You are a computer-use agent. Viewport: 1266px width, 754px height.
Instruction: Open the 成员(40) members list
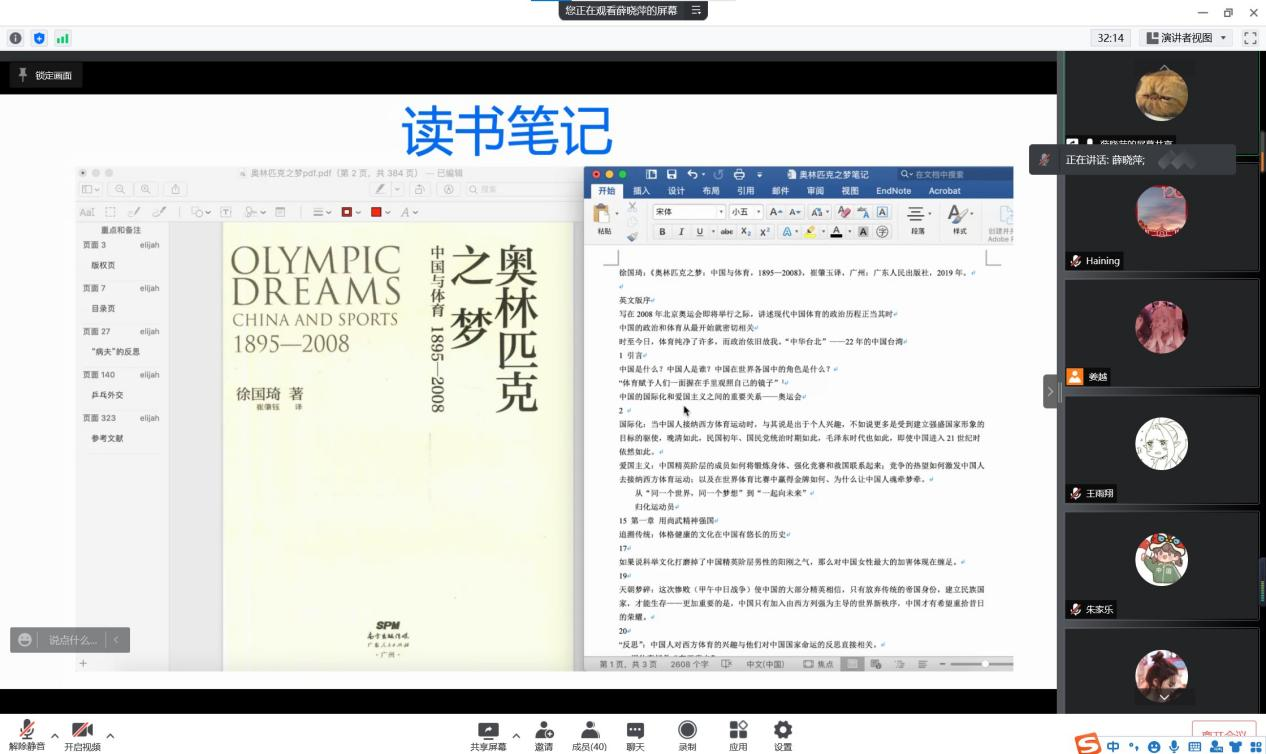click(x=589, y=730)
